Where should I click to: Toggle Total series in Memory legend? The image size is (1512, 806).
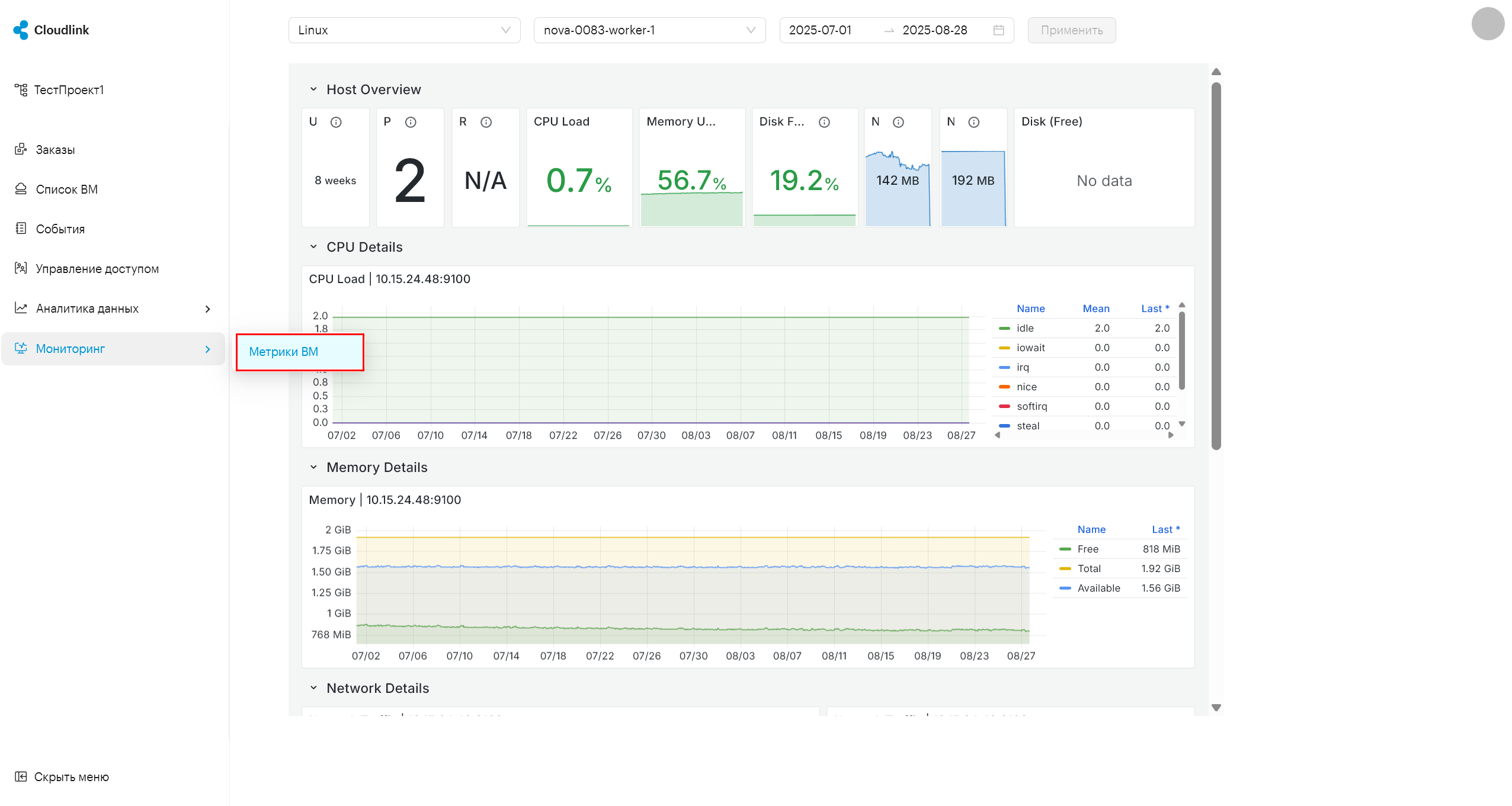(x=1088, y=569)
